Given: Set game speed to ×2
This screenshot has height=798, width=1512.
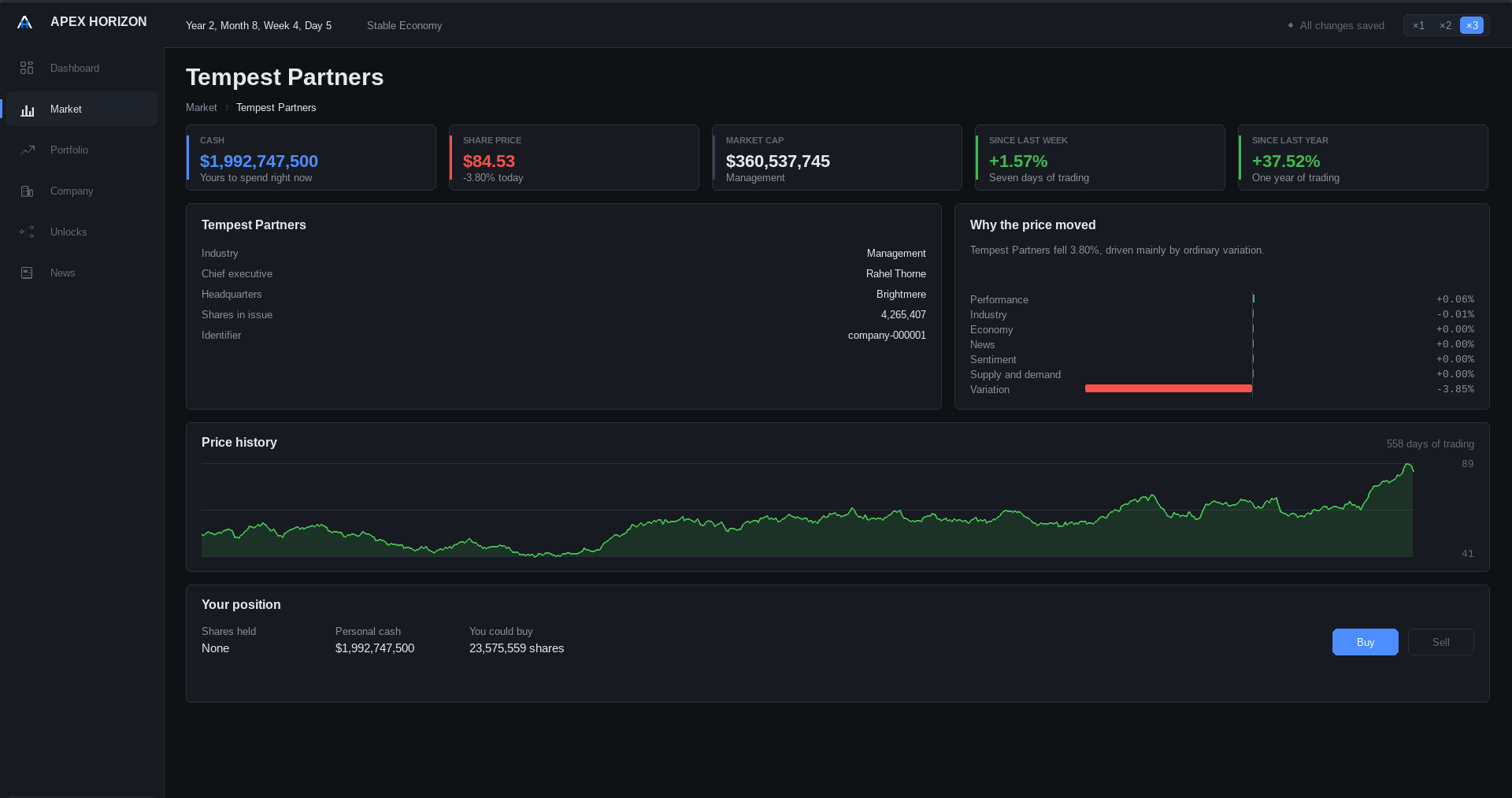Looking at the screenshot, I should click(1445, 25).
